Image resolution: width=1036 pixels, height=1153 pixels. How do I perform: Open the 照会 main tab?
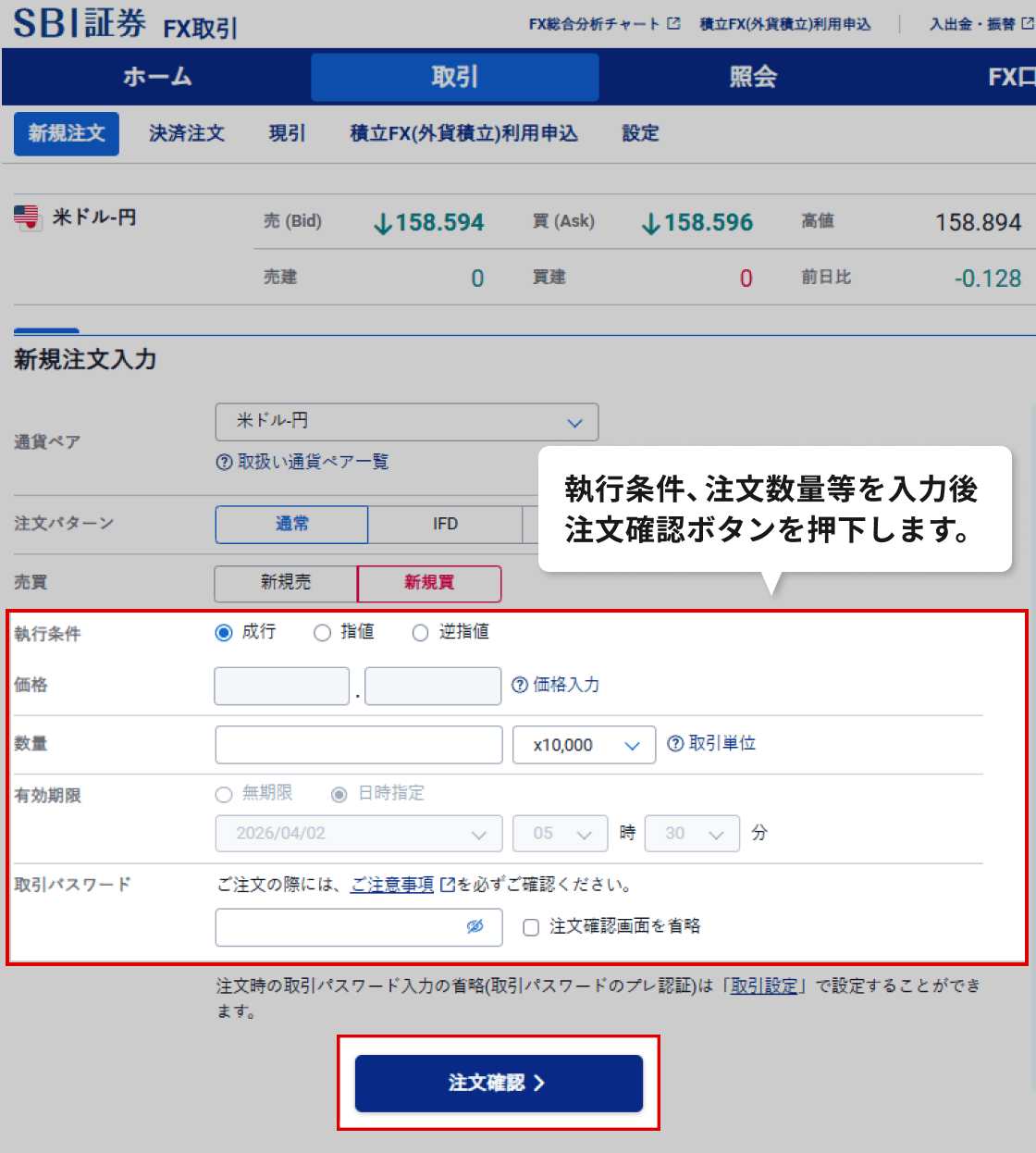(753, 77)
